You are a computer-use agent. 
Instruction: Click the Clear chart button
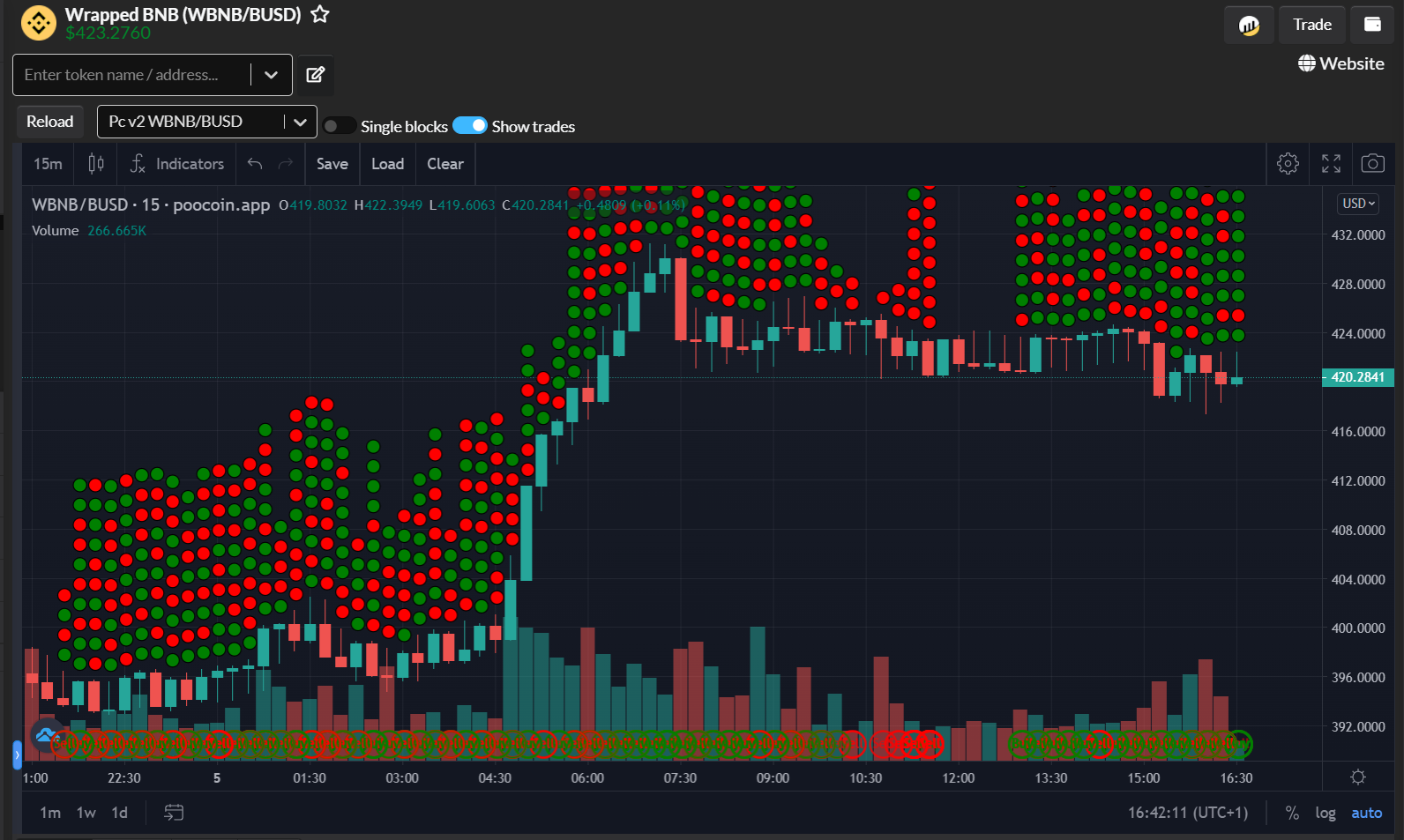[445, 164]
